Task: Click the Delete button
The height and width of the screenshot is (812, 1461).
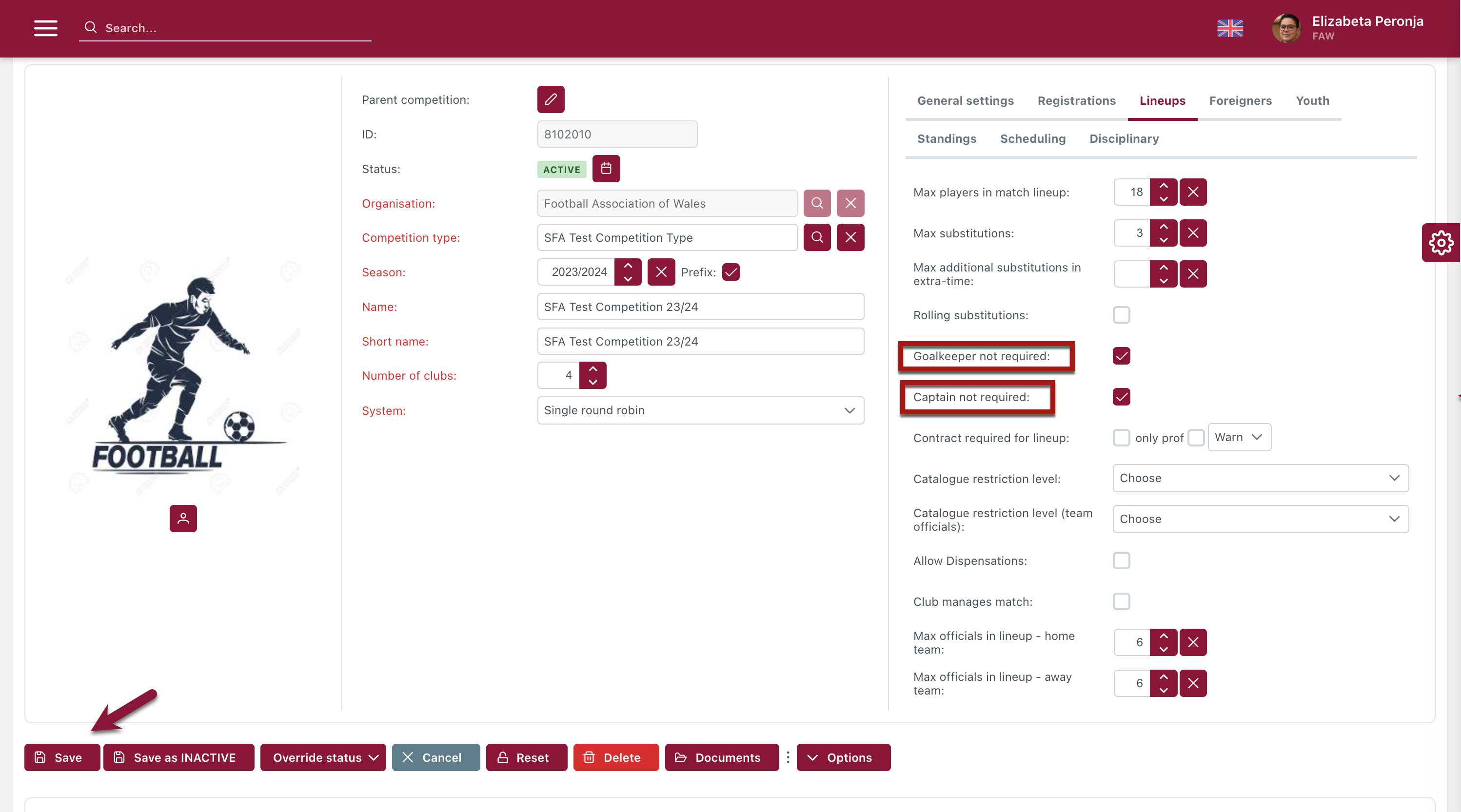Action: tap(615, 757)
